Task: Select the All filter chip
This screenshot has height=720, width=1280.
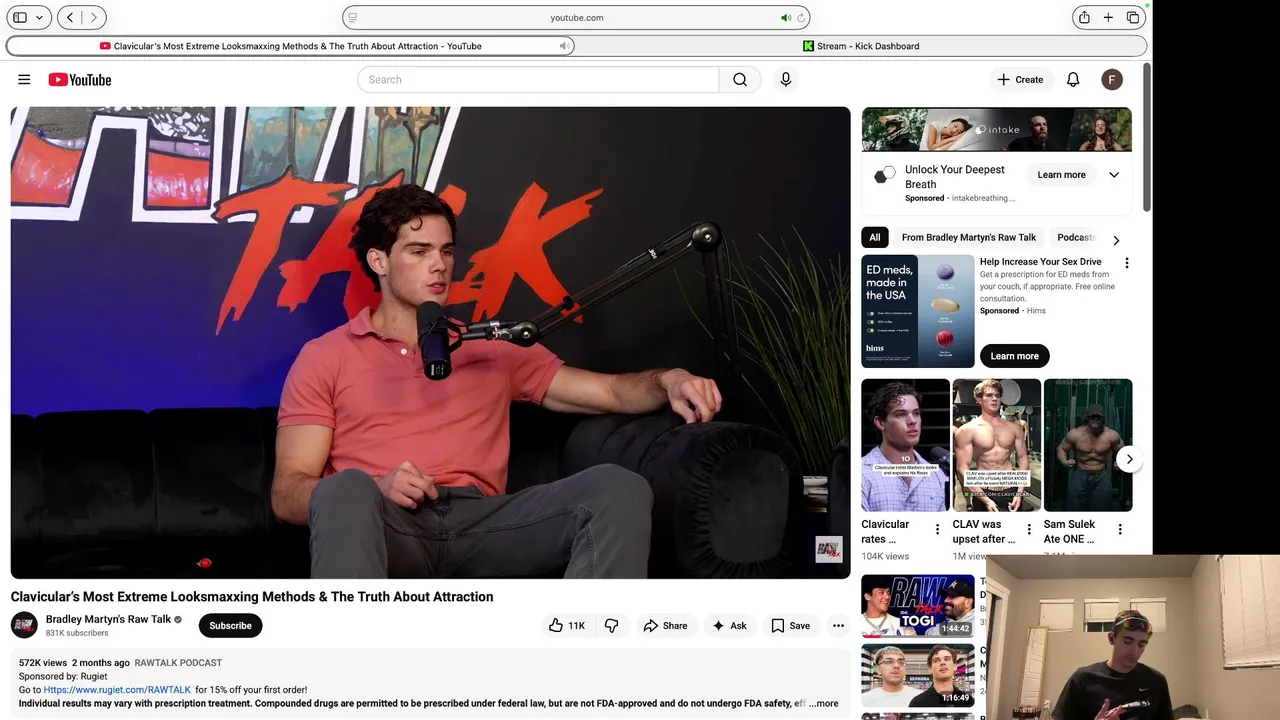Action: (x=875, y=238)
